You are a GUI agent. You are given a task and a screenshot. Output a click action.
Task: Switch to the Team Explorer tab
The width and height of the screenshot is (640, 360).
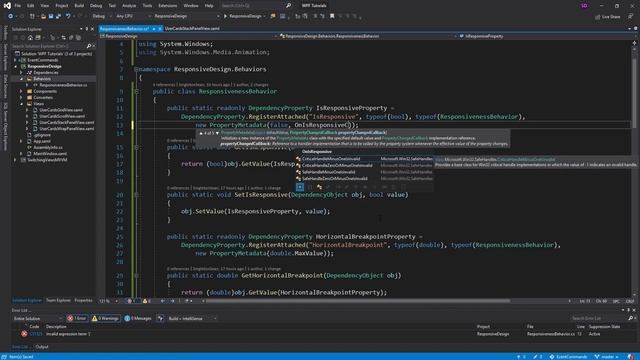[58, 300]
